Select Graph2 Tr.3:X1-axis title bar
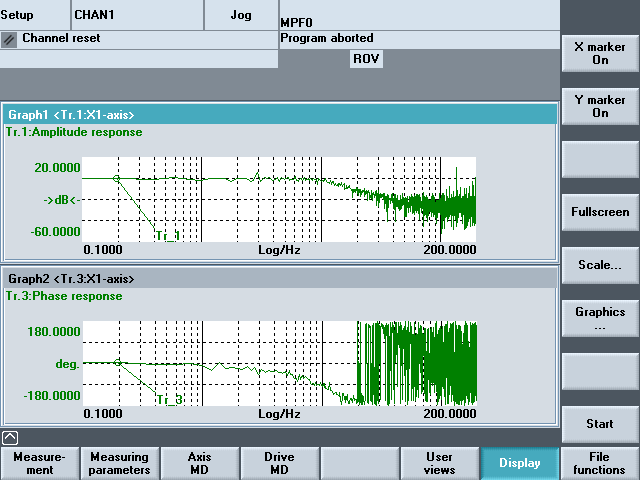 [x=280, y=279]
